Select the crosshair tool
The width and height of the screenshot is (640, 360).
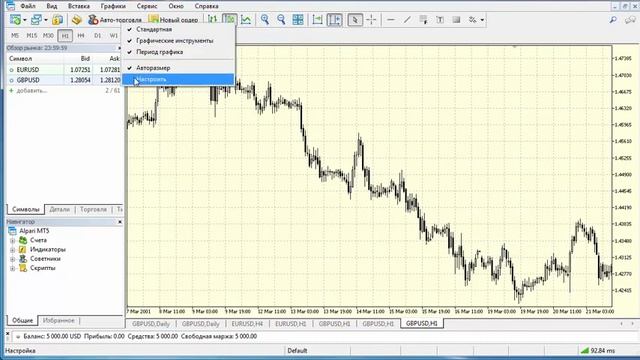click(371, 20)
